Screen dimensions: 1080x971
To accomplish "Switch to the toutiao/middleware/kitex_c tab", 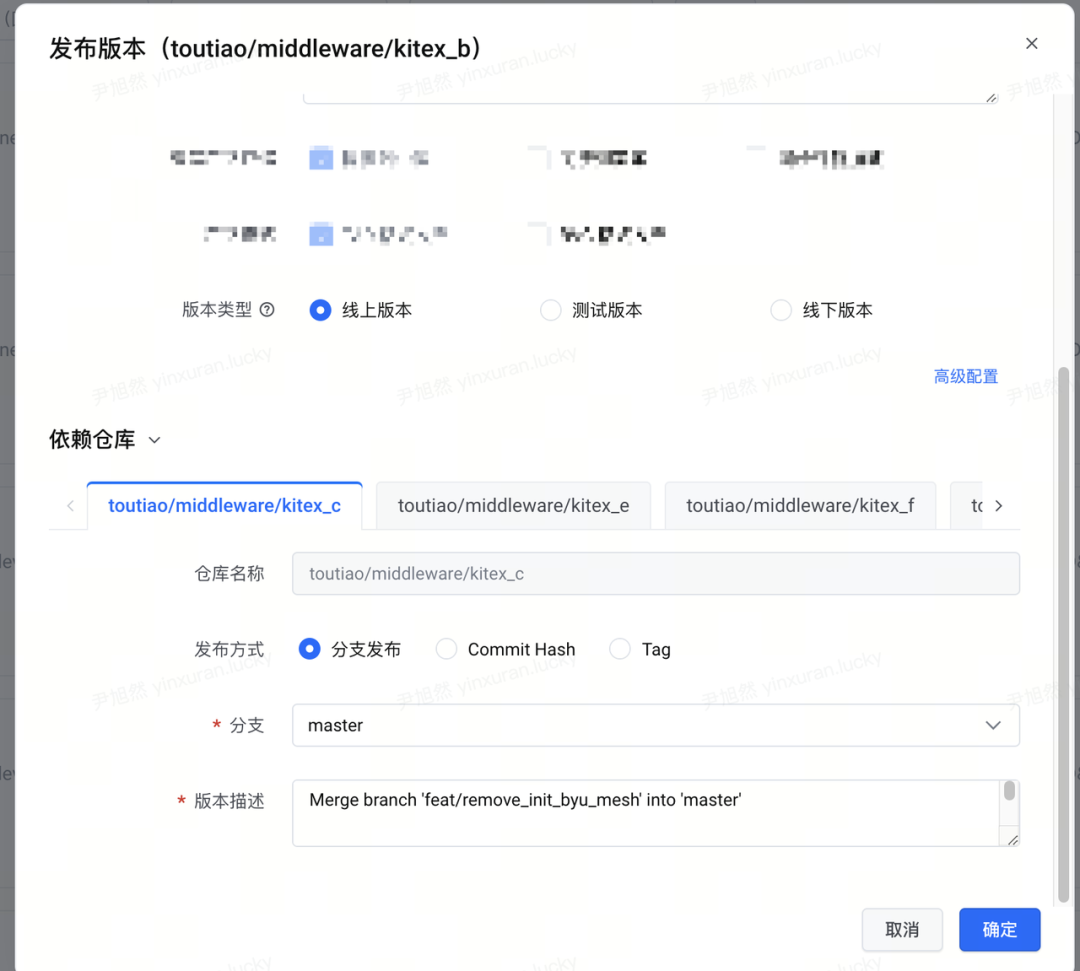I will 225,506.
